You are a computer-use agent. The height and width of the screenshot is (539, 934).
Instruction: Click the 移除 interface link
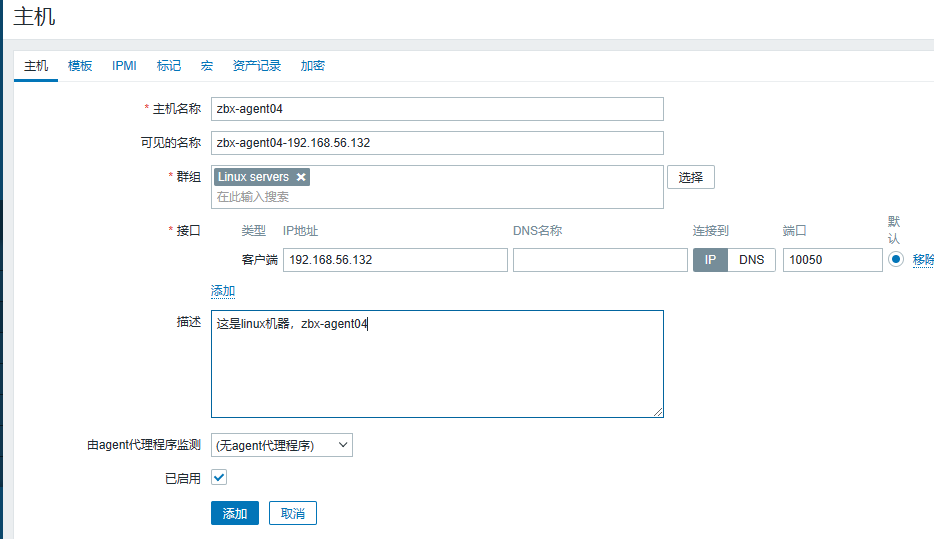coord(923,260)
